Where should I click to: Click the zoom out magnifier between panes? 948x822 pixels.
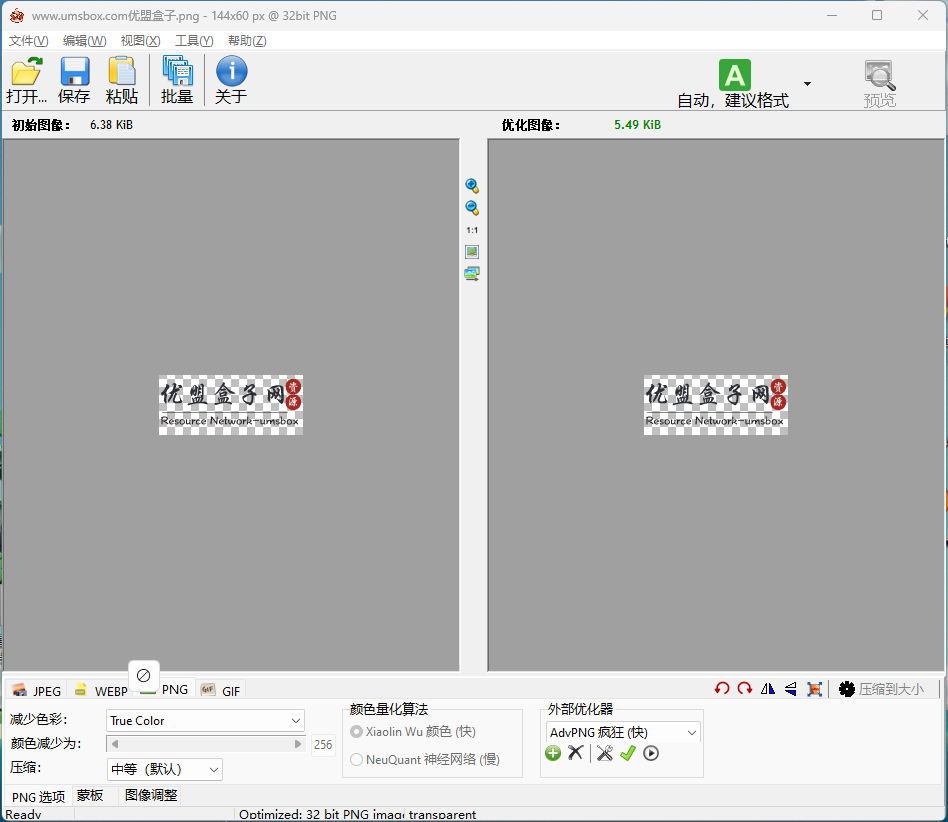(472, 208)
